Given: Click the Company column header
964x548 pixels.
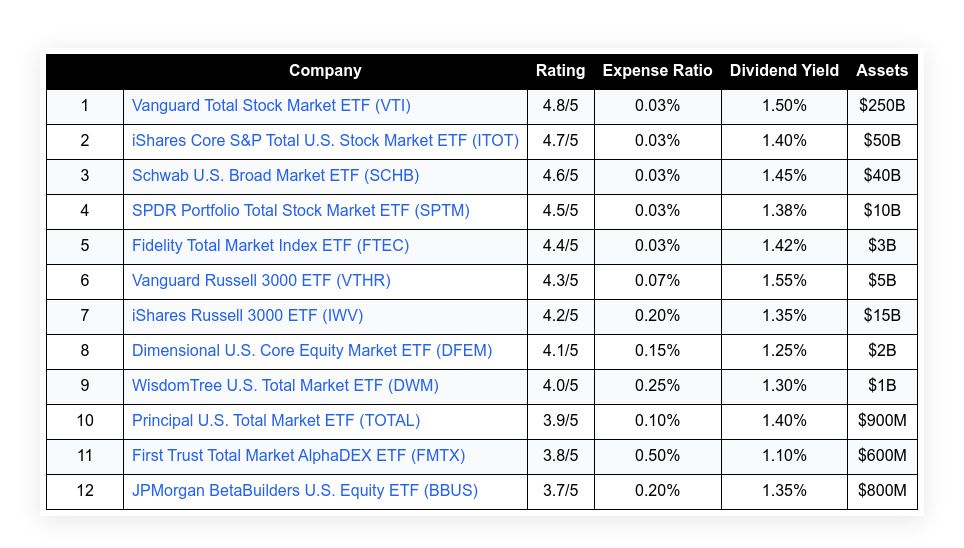Looking at the screenshot, I should [x=325, y=70].
